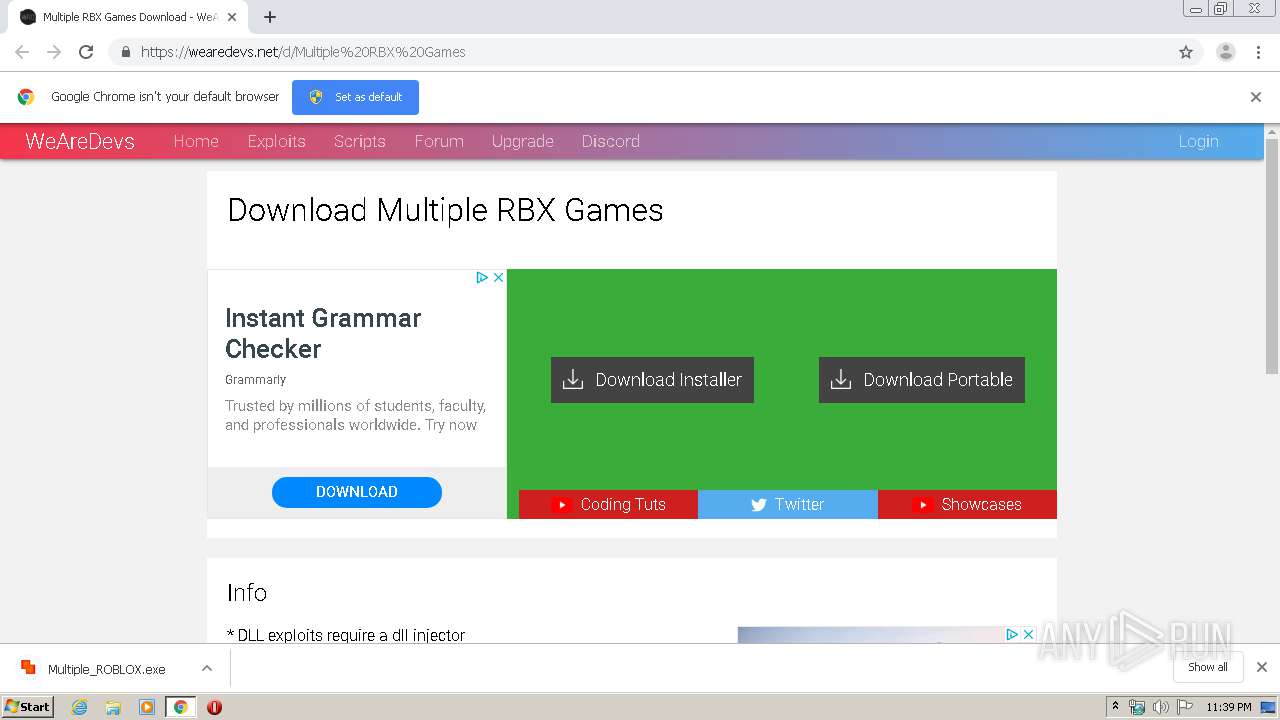The image size is (1280, 720).
Task: Open the network tray icon
Action: click(1137, 707)
